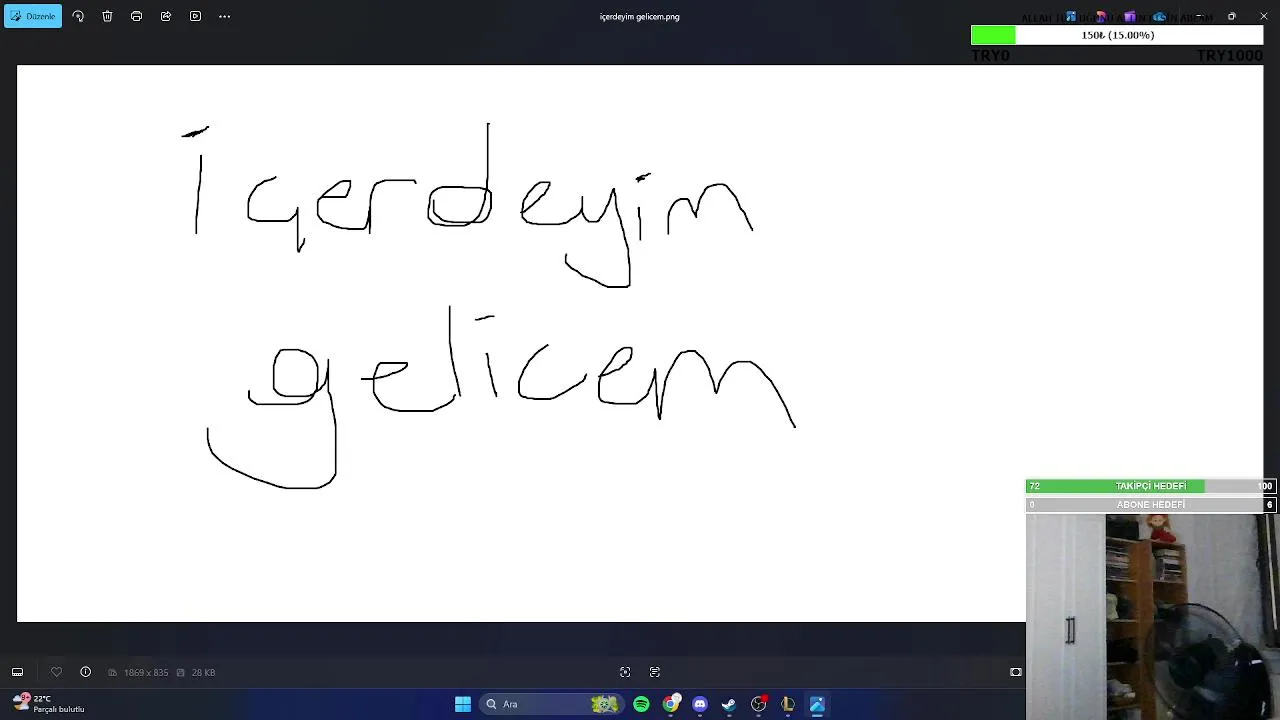The image size is (1280, 720).
Task: Open the blue music app icon in title bar
Action: point(1071,17)
